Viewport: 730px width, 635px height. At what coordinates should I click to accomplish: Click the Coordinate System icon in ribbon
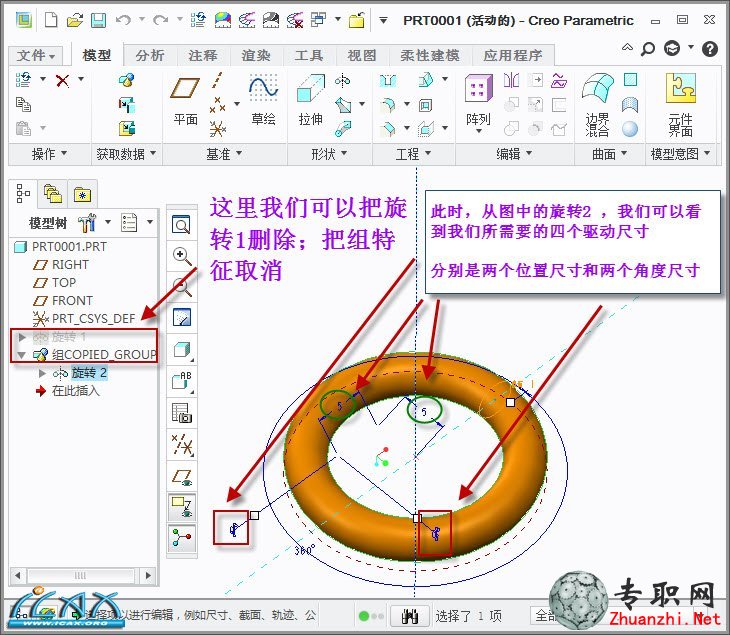tap(217, 128)
